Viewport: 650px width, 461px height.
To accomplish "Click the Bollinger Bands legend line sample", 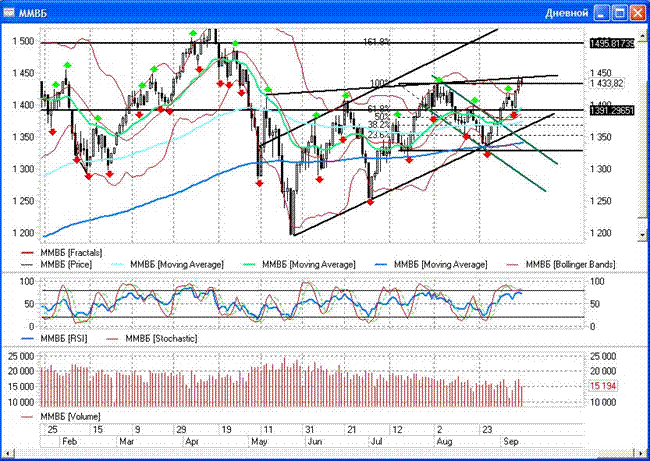I will [512, 264].
